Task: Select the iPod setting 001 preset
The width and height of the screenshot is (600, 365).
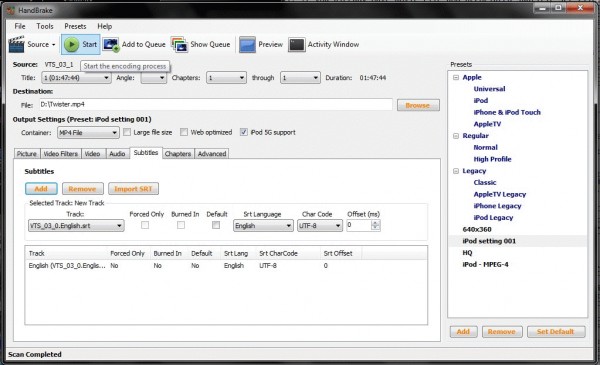Action: pyautogui.click(x=489, y=241)
